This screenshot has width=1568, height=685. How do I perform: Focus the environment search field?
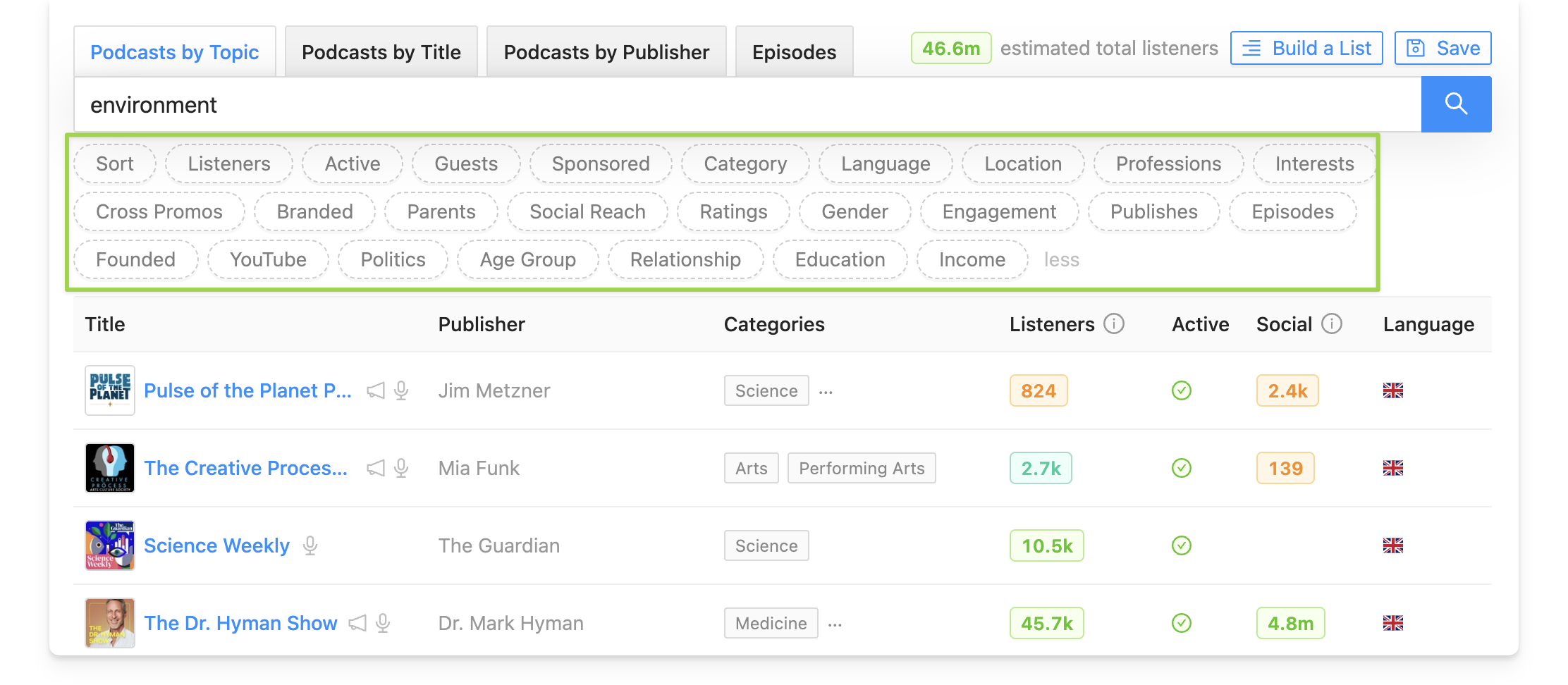click(747, 104)
